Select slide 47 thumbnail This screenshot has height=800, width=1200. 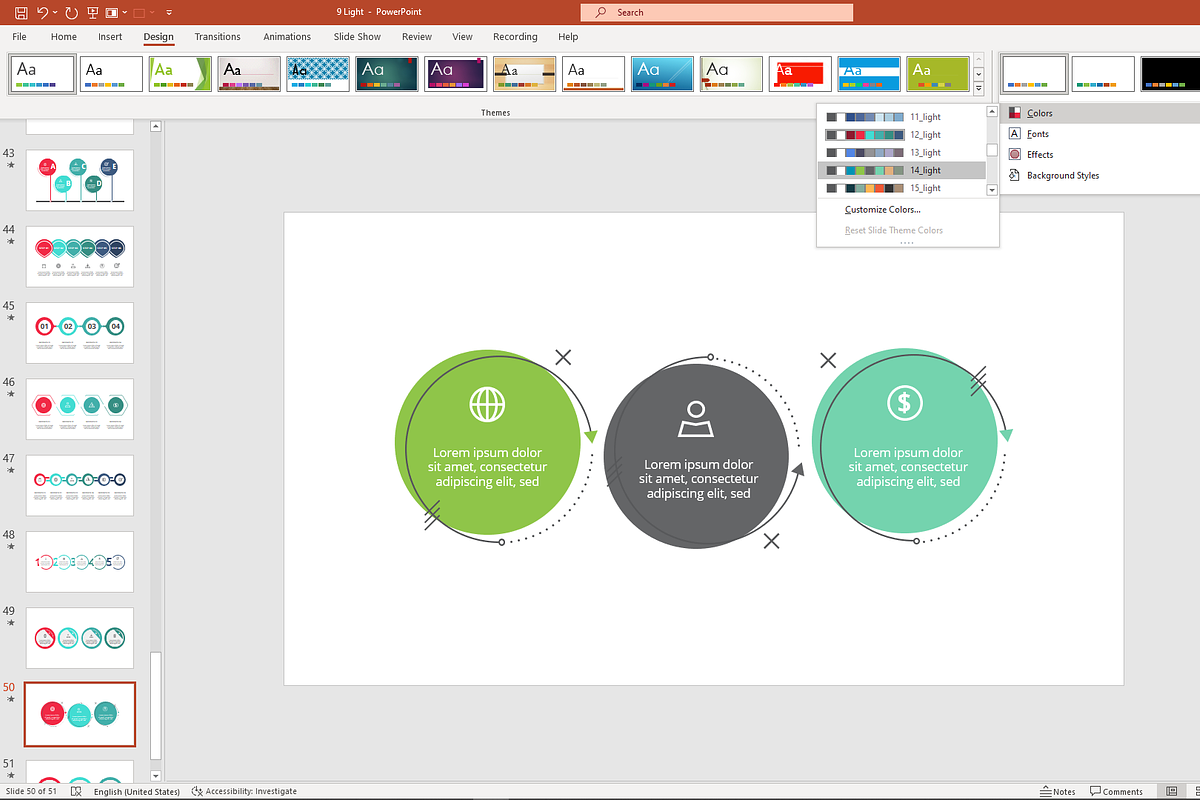coord(80,486)
